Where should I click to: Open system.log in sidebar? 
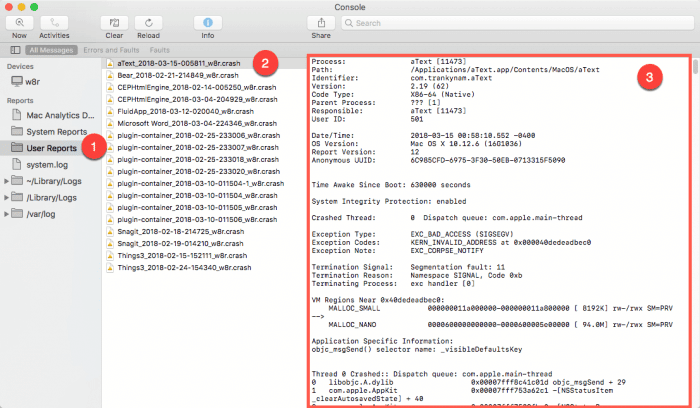(47, 165)
